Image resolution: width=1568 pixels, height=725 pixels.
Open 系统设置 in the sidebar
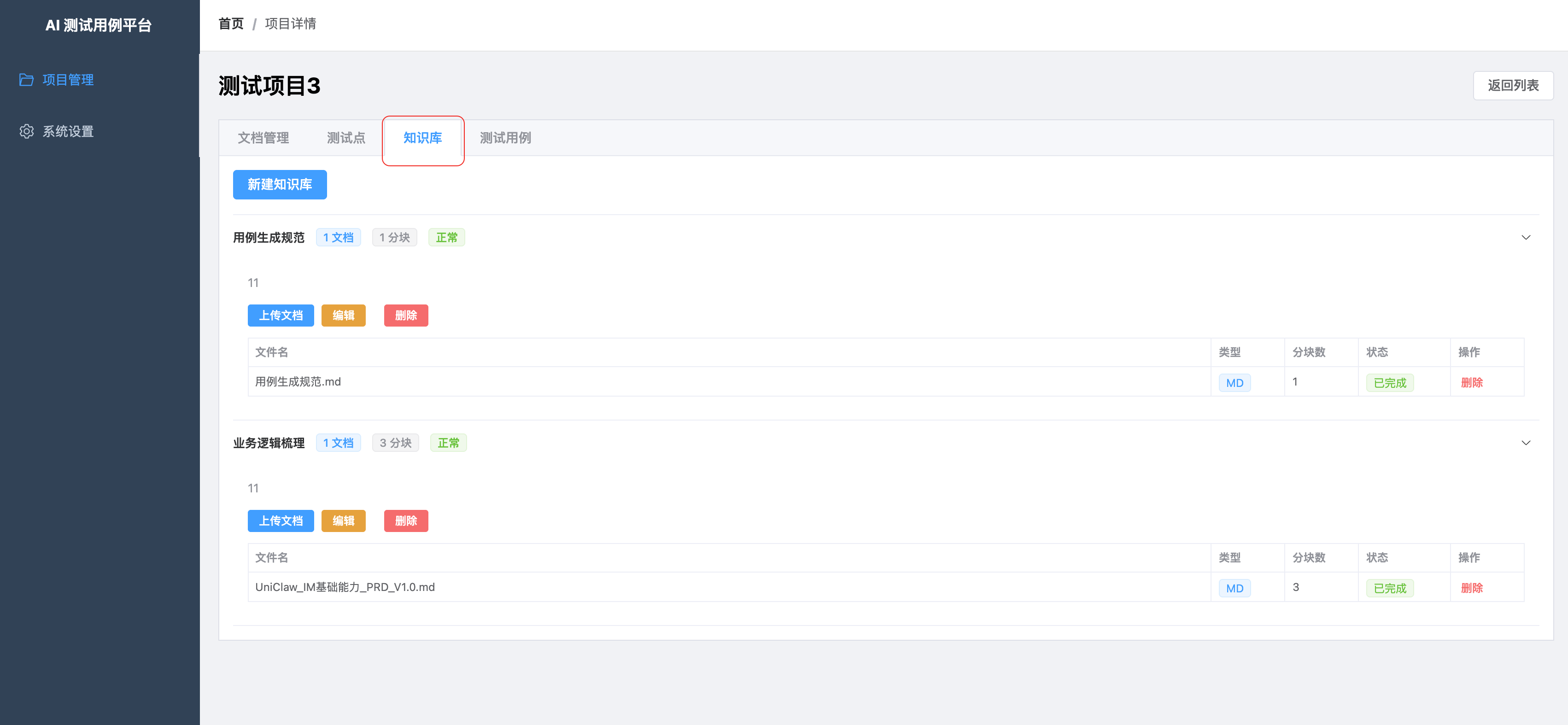coord(68,131)
